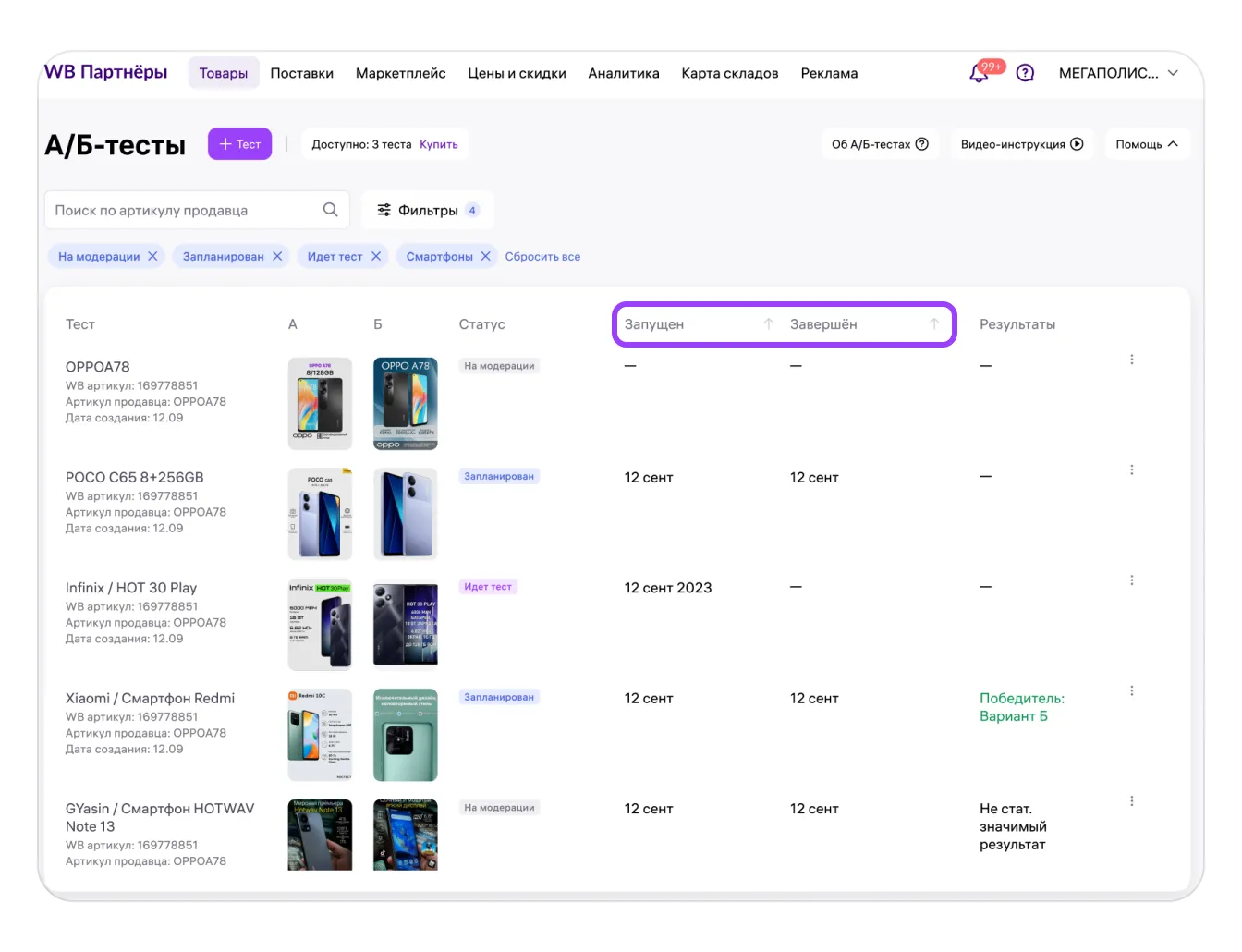Sort by Завершён column arrow
This screenshot has height=952, width=1242.
933,324
